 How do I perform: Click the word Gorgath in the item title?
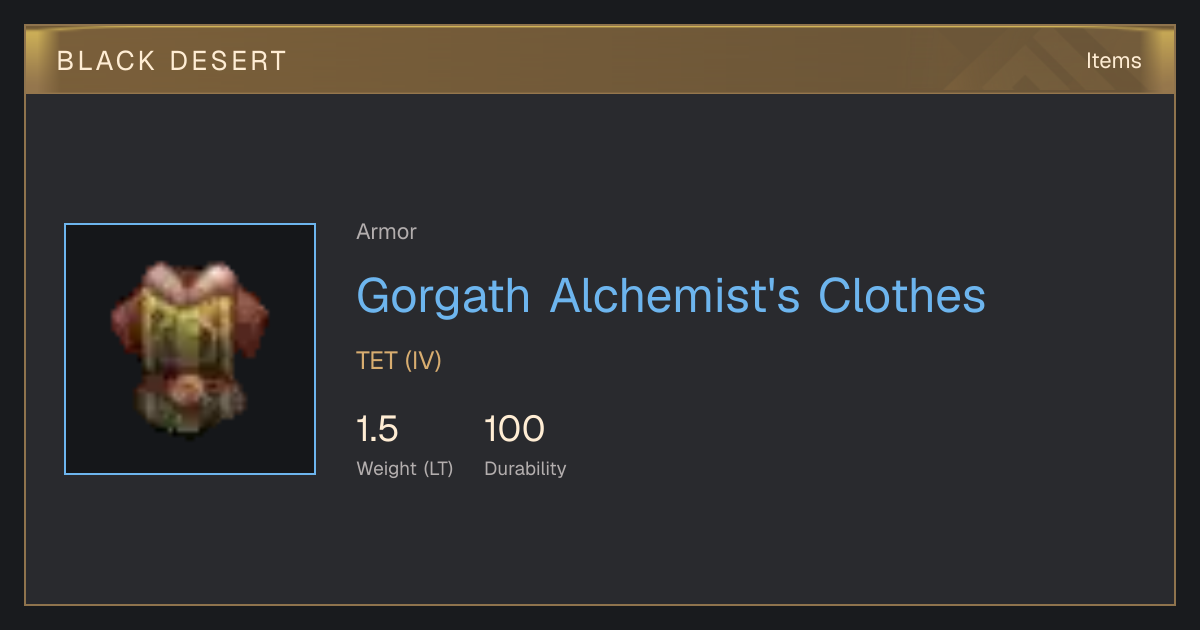444,296
